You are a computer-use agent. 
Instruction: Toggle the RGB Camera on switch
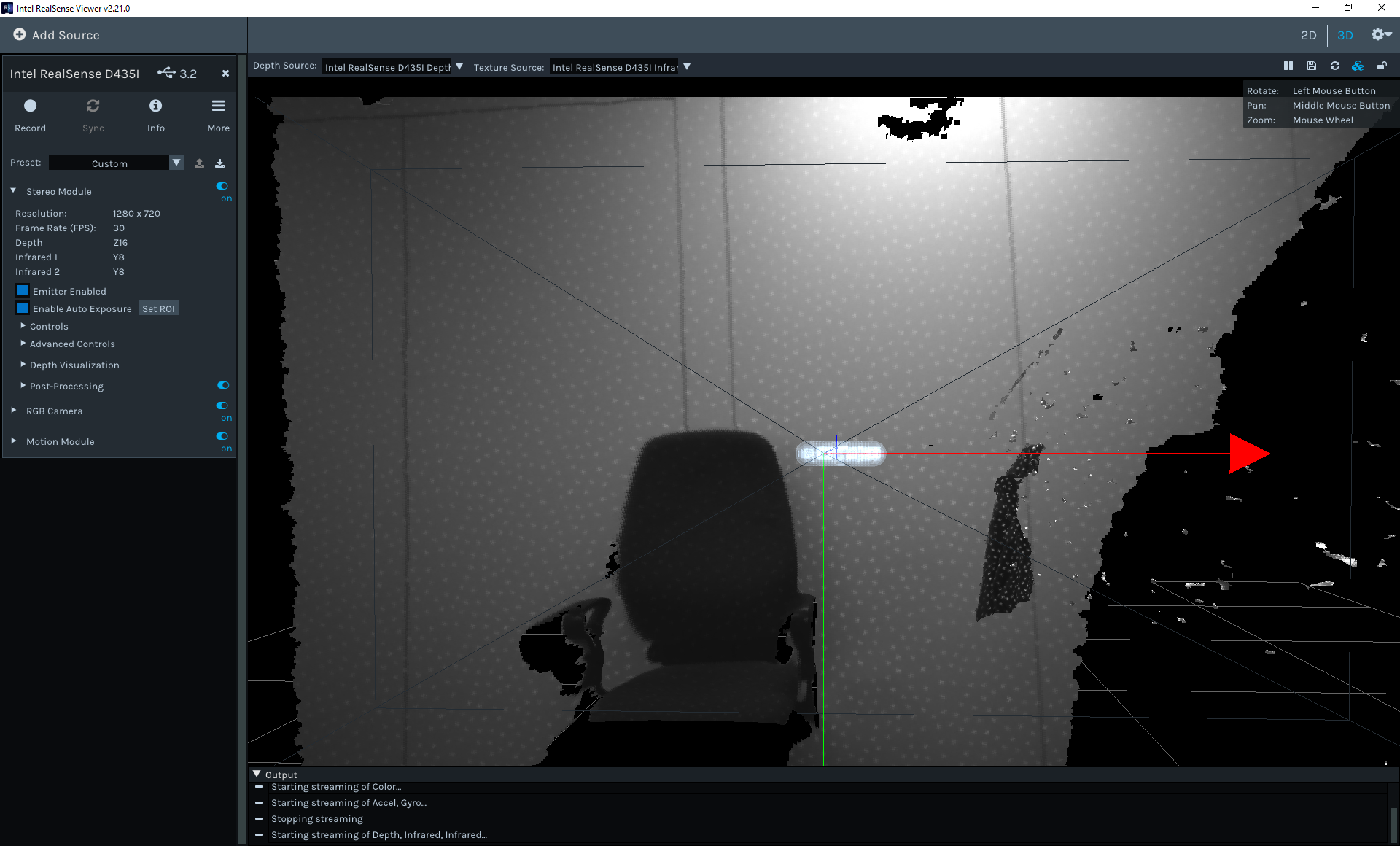[222, 405]
